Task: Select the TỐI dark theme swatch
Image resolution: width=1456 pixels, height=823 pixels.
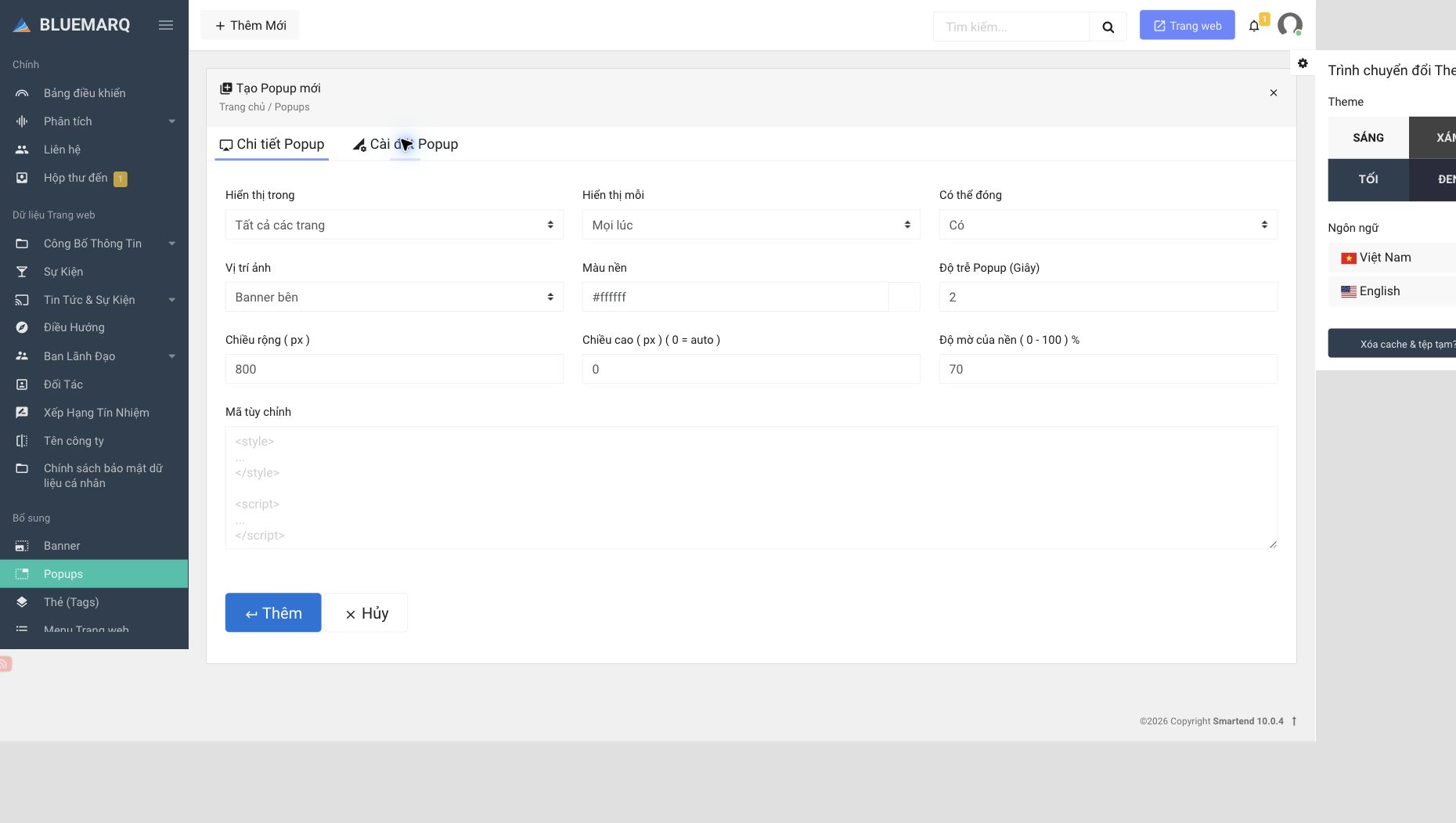Action: pos(1368,179)
